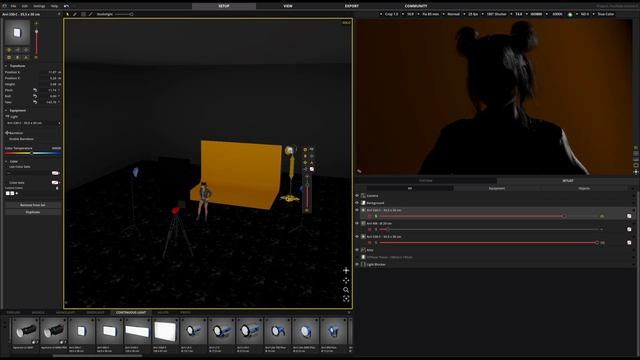This screenshot has height=360, width=640.
Task: Collapse the Color section
Action: pos(7,161)
